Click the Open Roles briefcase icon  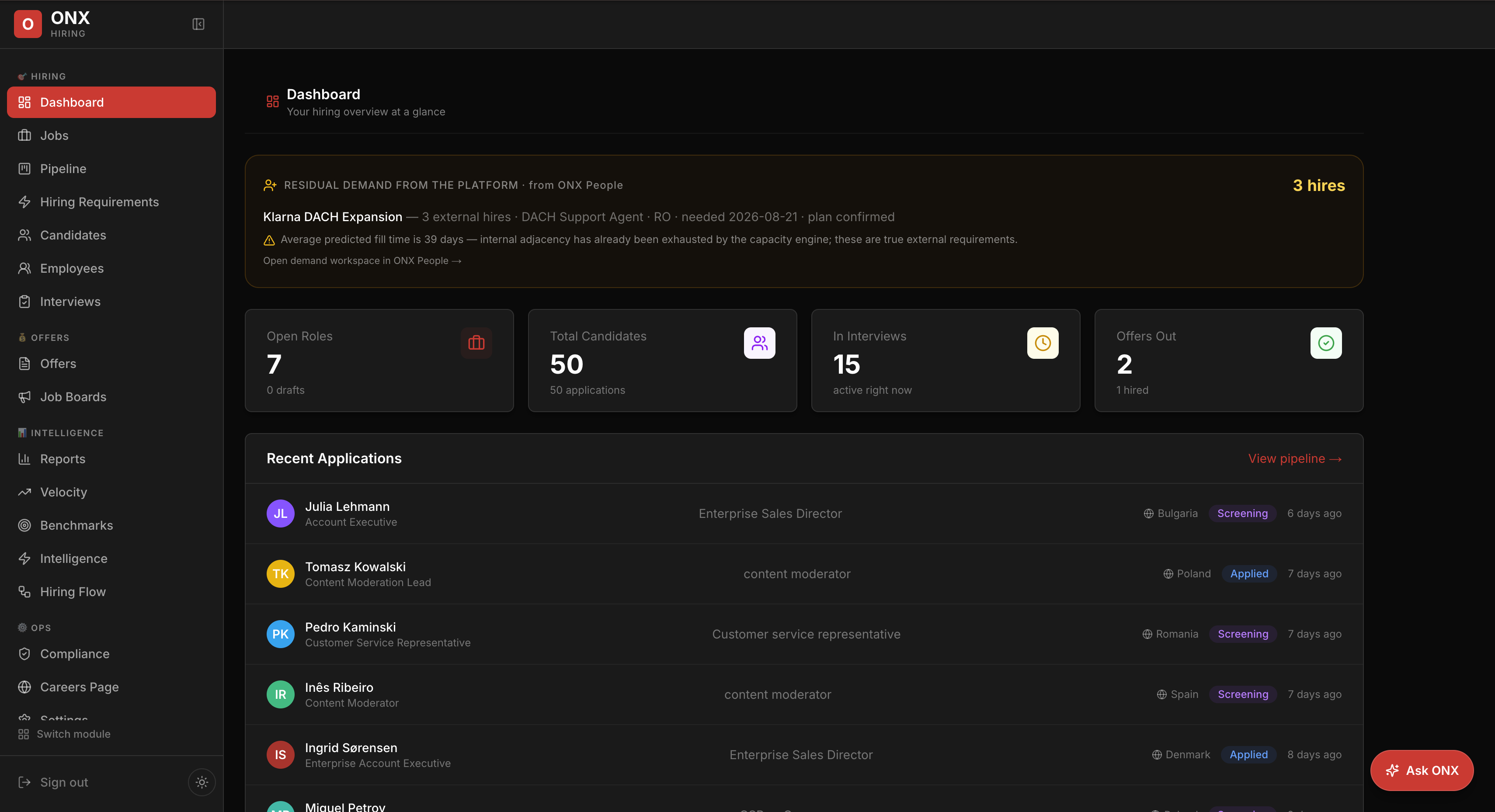(476, 343)
